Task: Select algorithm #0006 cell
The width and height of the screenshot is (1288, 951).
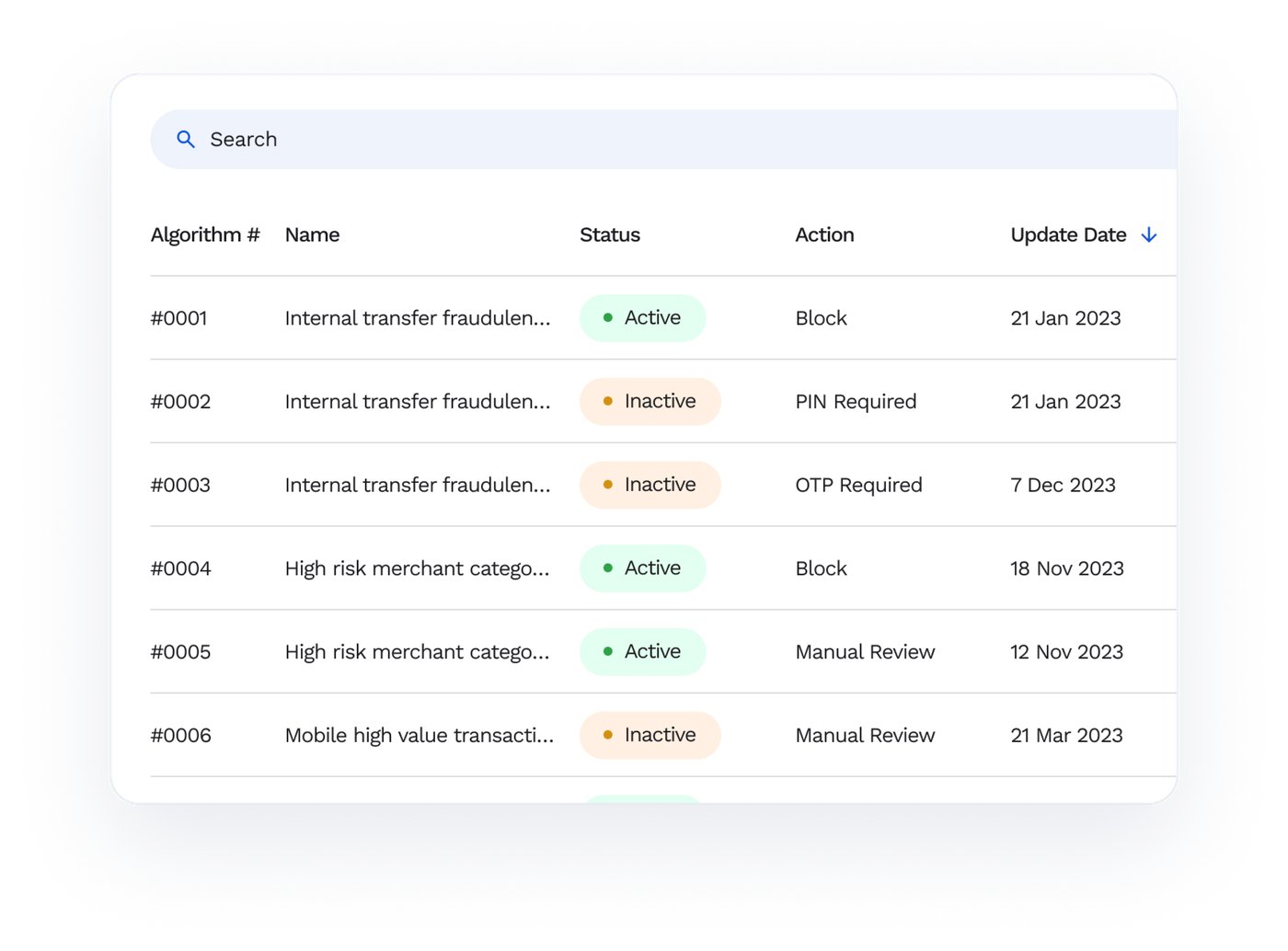Action: 180,736
